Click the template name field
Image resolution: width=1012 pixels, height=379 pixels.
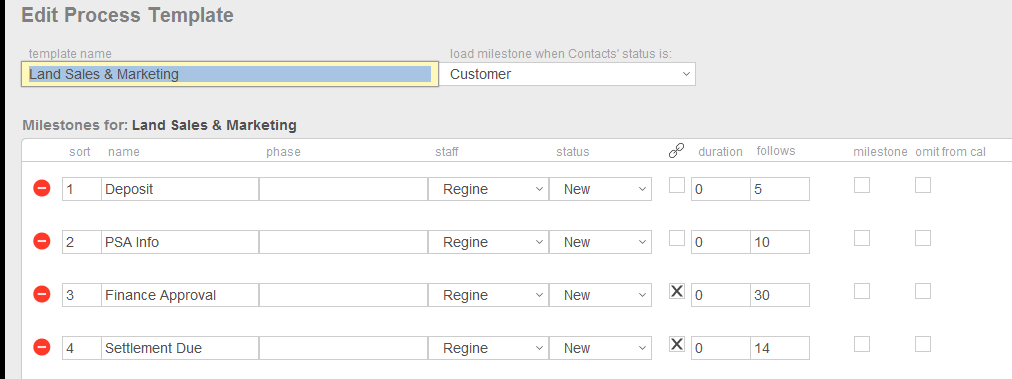pos(230,74)
